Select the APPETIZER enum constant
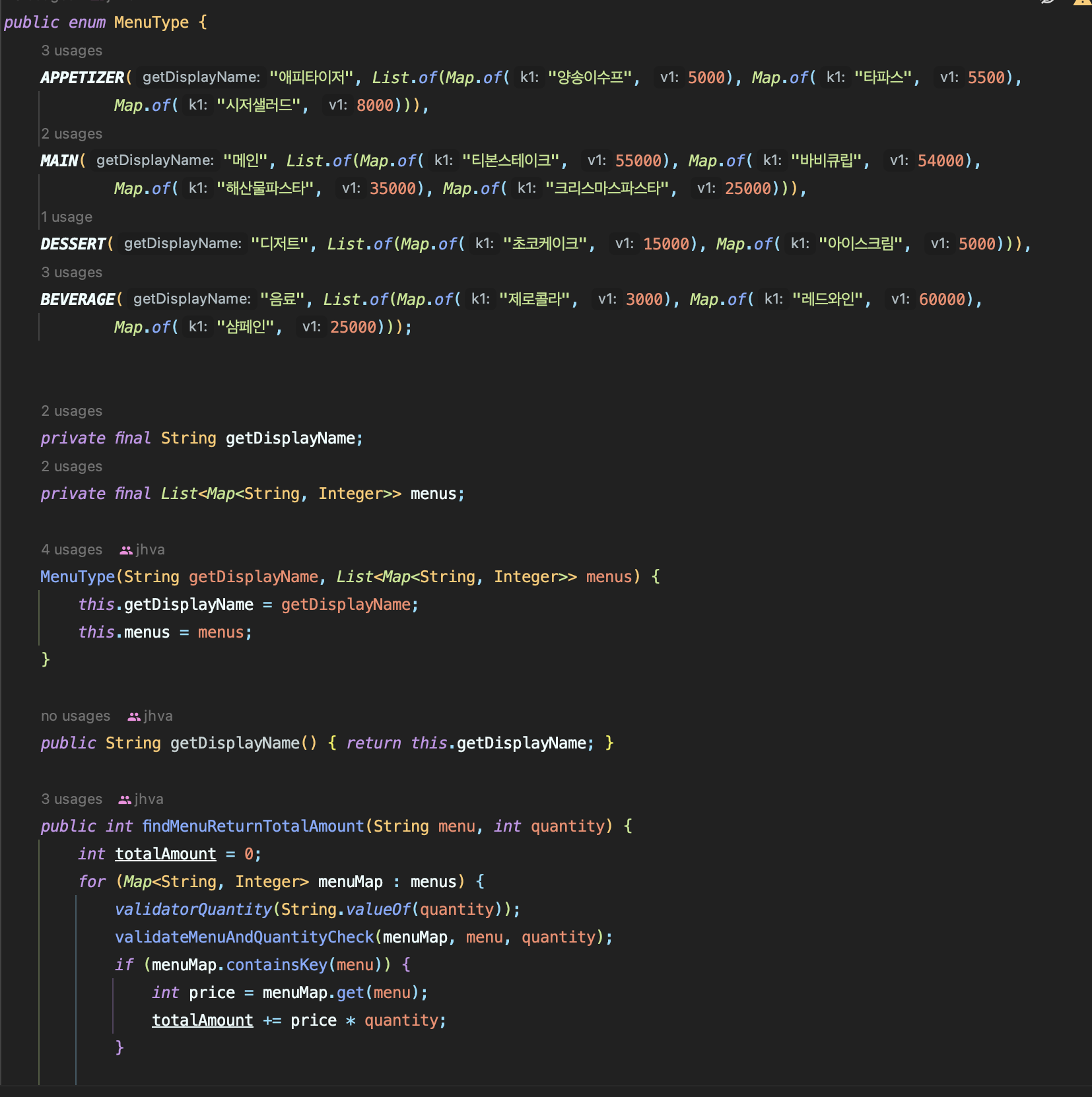The height and width of the screenshot is (1097, 1092). pyautogui.click(x=83, y=78)
